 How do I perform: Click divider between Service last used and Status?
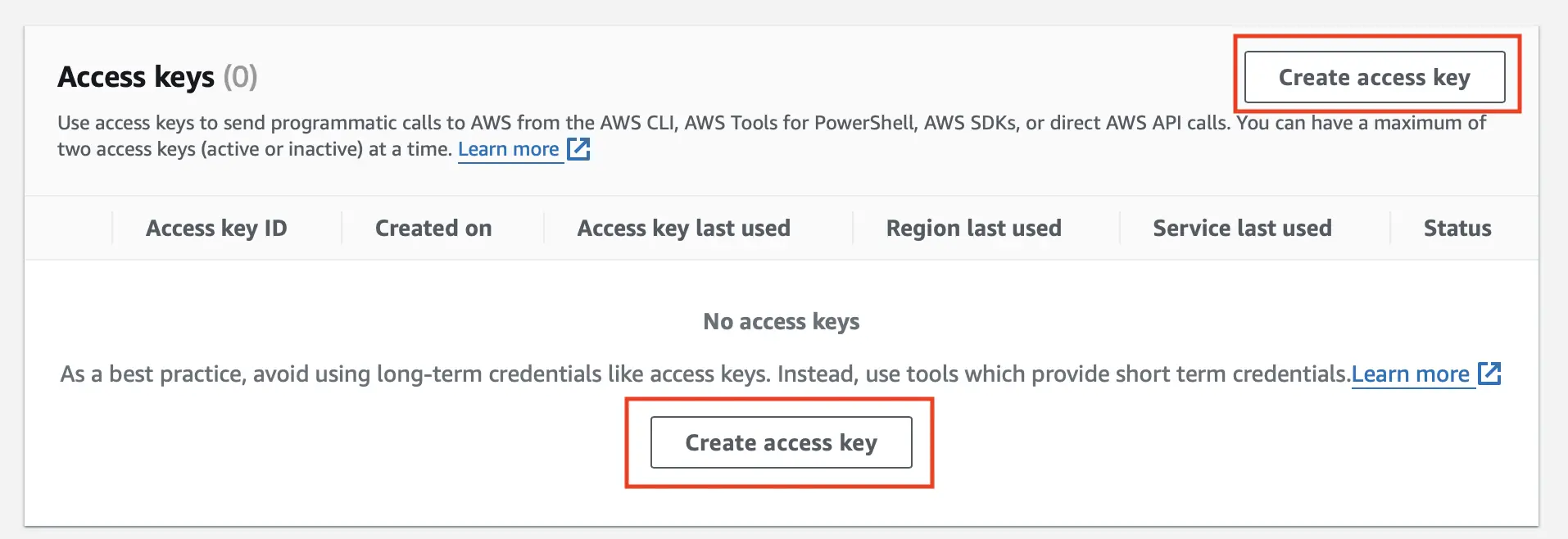[x=1390, y=228]
